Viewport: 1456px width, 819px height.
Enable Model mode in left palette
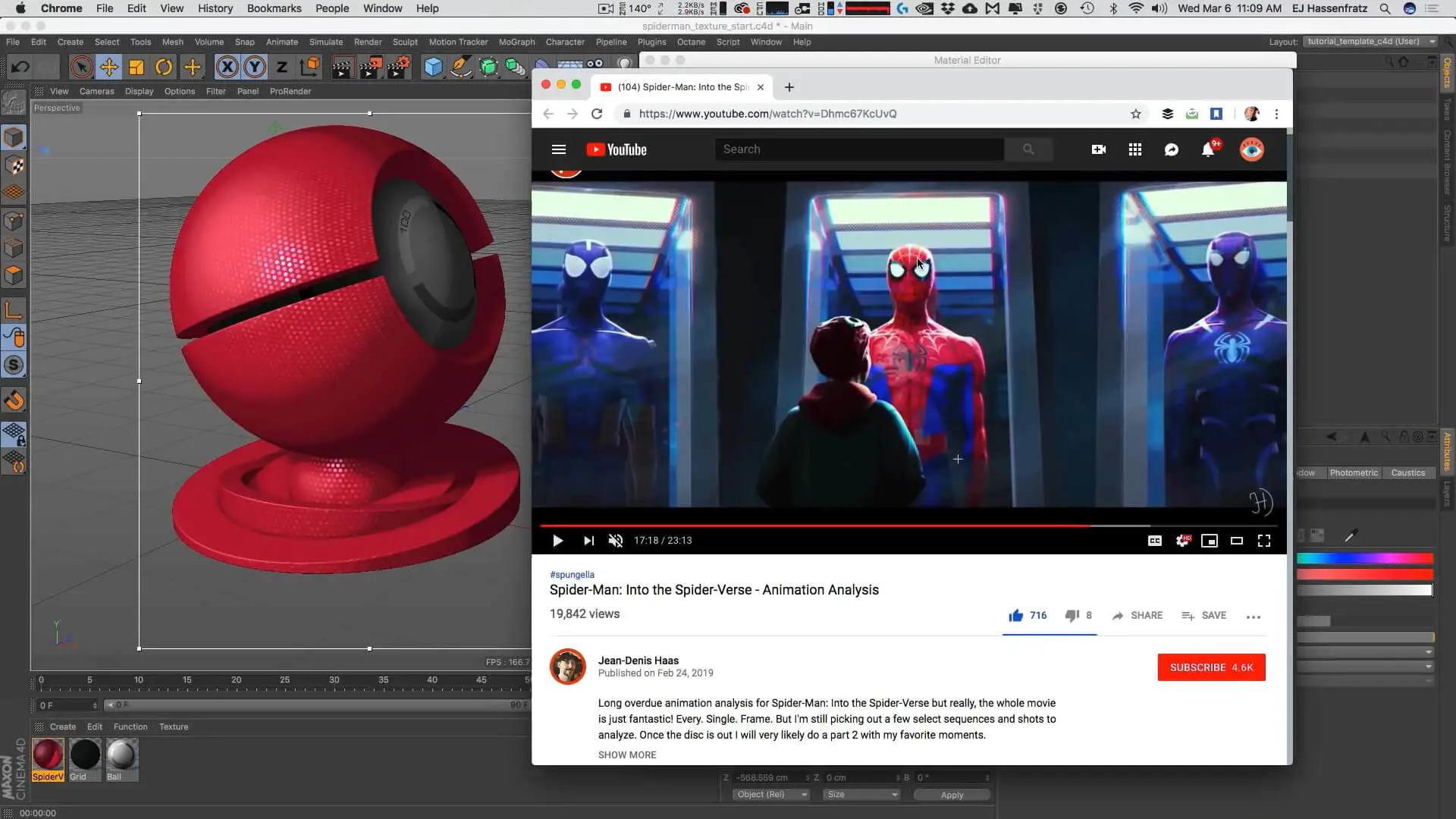[x=14, y=137]
